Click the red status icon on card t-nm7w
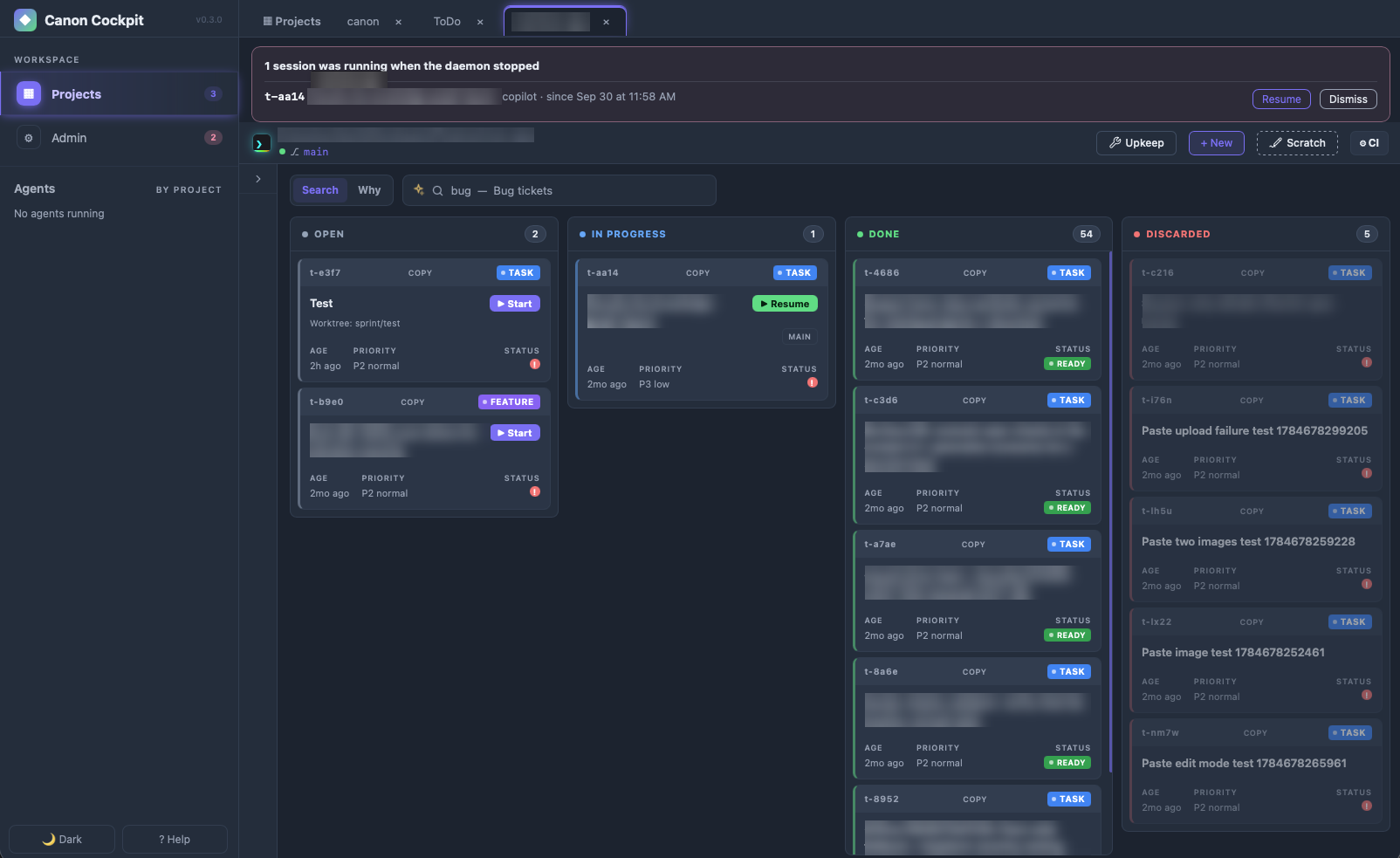The height and width of the screenshot is (858, 1400). [x=1367, y=806]
